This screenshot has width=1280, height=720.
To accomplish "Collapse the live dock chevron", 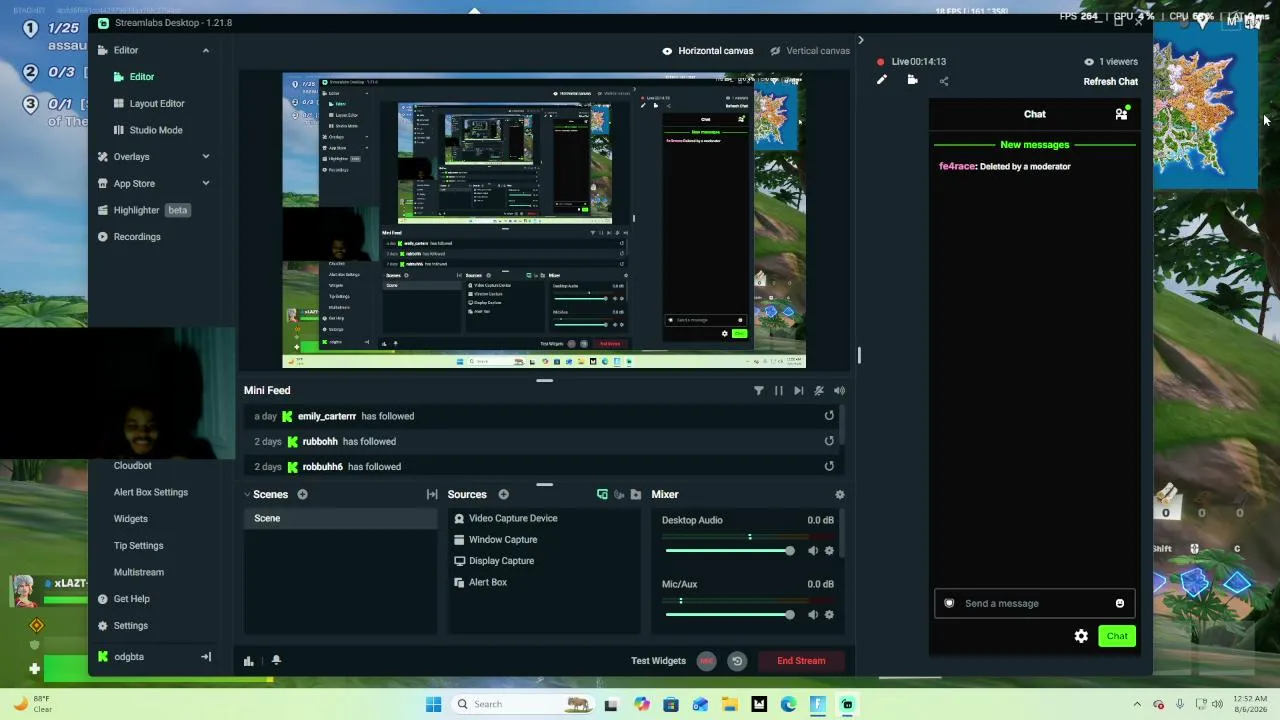I will click(860, 41).
